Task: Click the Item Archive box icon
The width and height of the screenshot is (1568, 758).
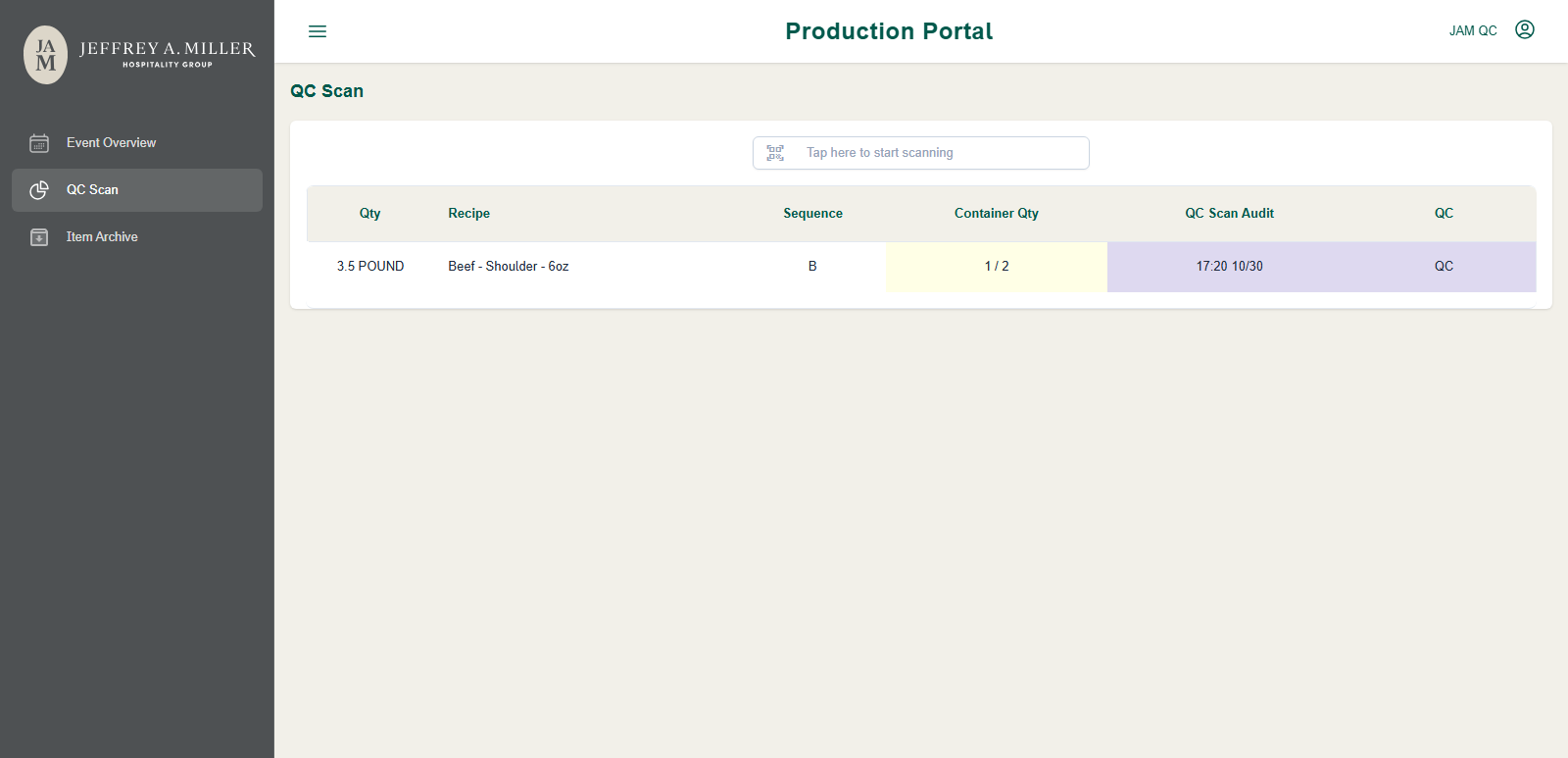Action: click(x=39, y=237)
